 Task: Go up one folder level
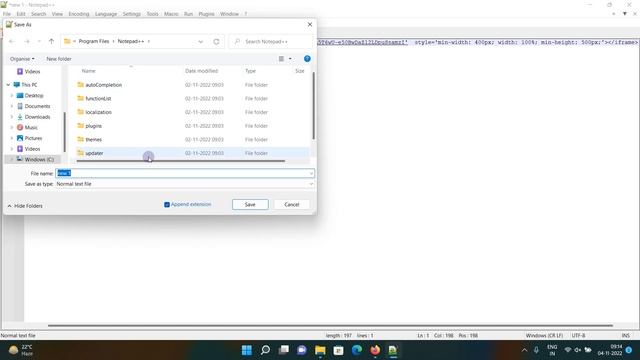(51, 41)
